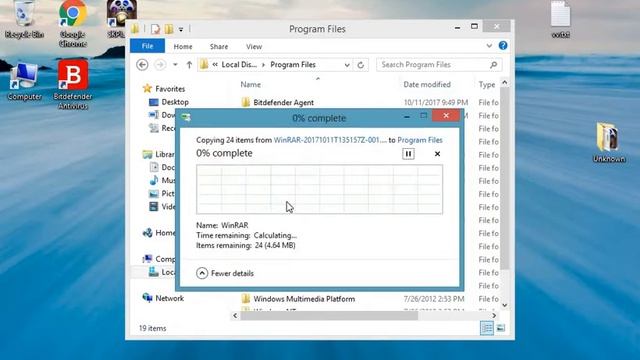Open the Computer desktop shortcut
The height and width of the screenshot is (360, 640).
(24, 82)
